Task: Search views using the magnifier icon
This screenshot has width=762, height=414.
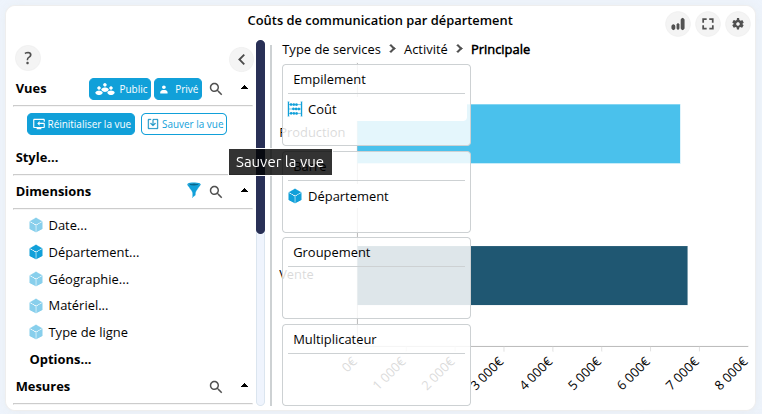Action: (216, 89)
